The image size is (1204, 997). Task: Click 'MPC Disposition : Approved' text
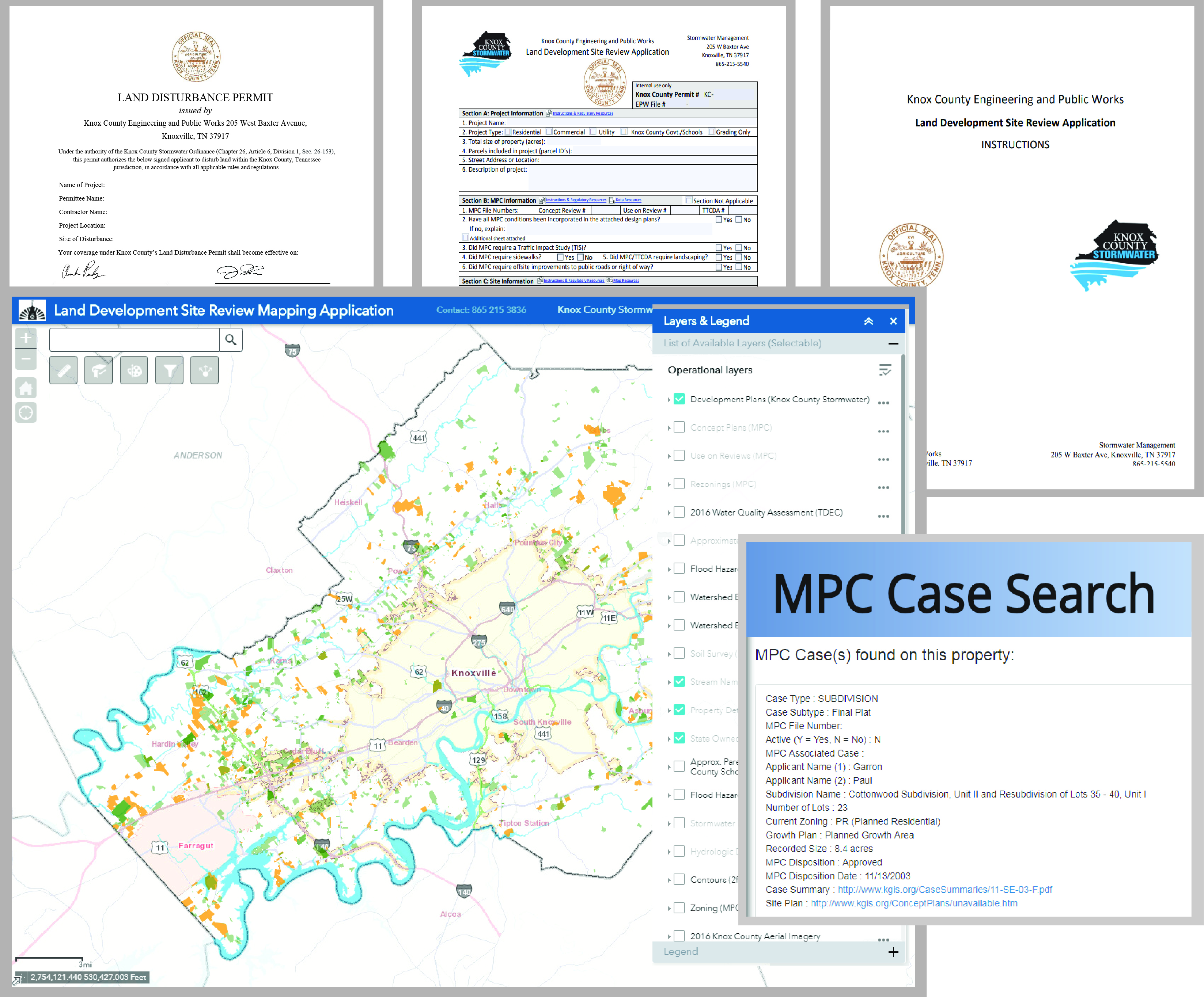point(824,862)
